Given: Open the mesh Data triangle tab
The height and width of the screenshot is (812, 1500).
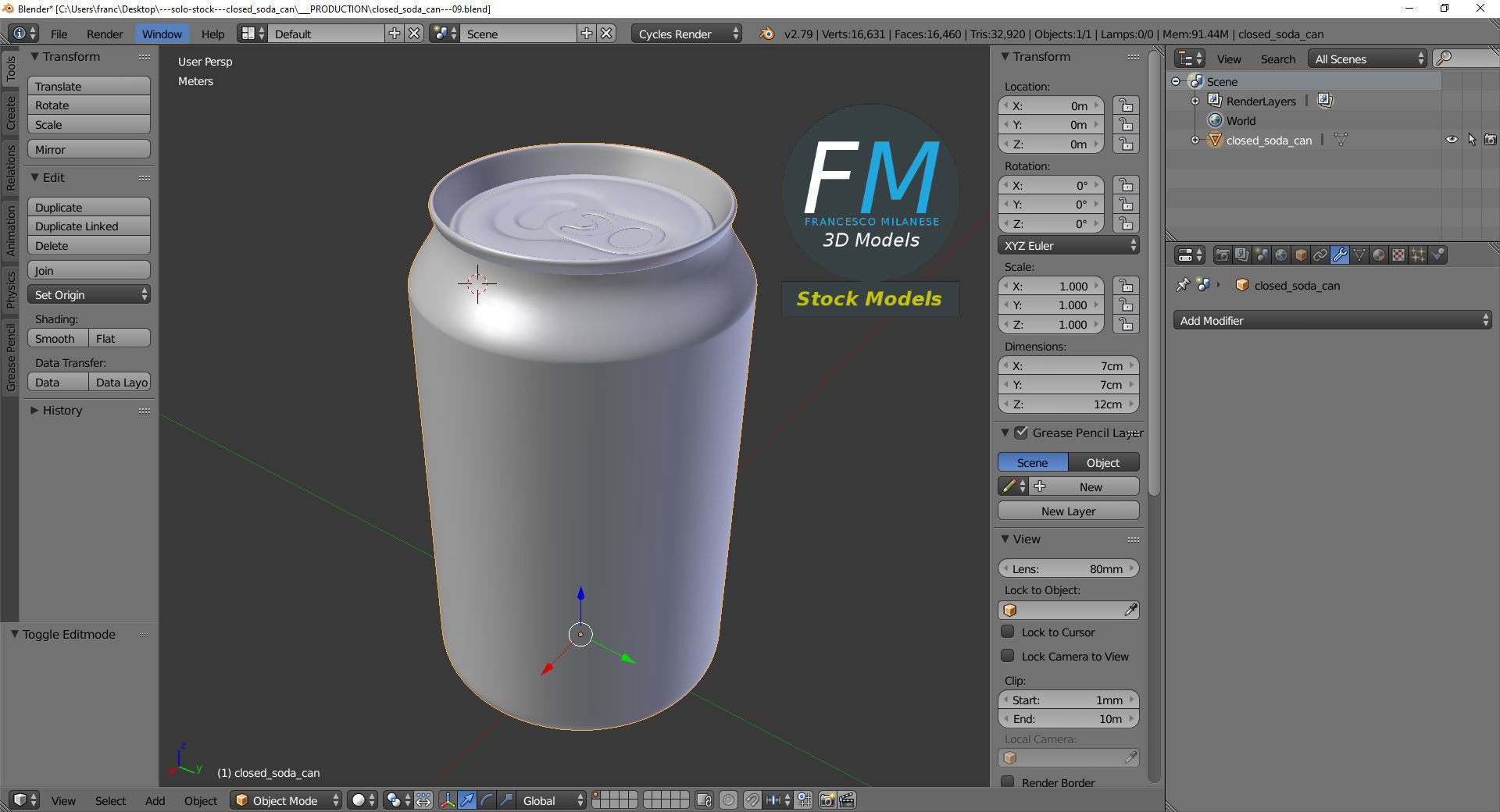Looking at the screenshot, I should coord(1359,255).
